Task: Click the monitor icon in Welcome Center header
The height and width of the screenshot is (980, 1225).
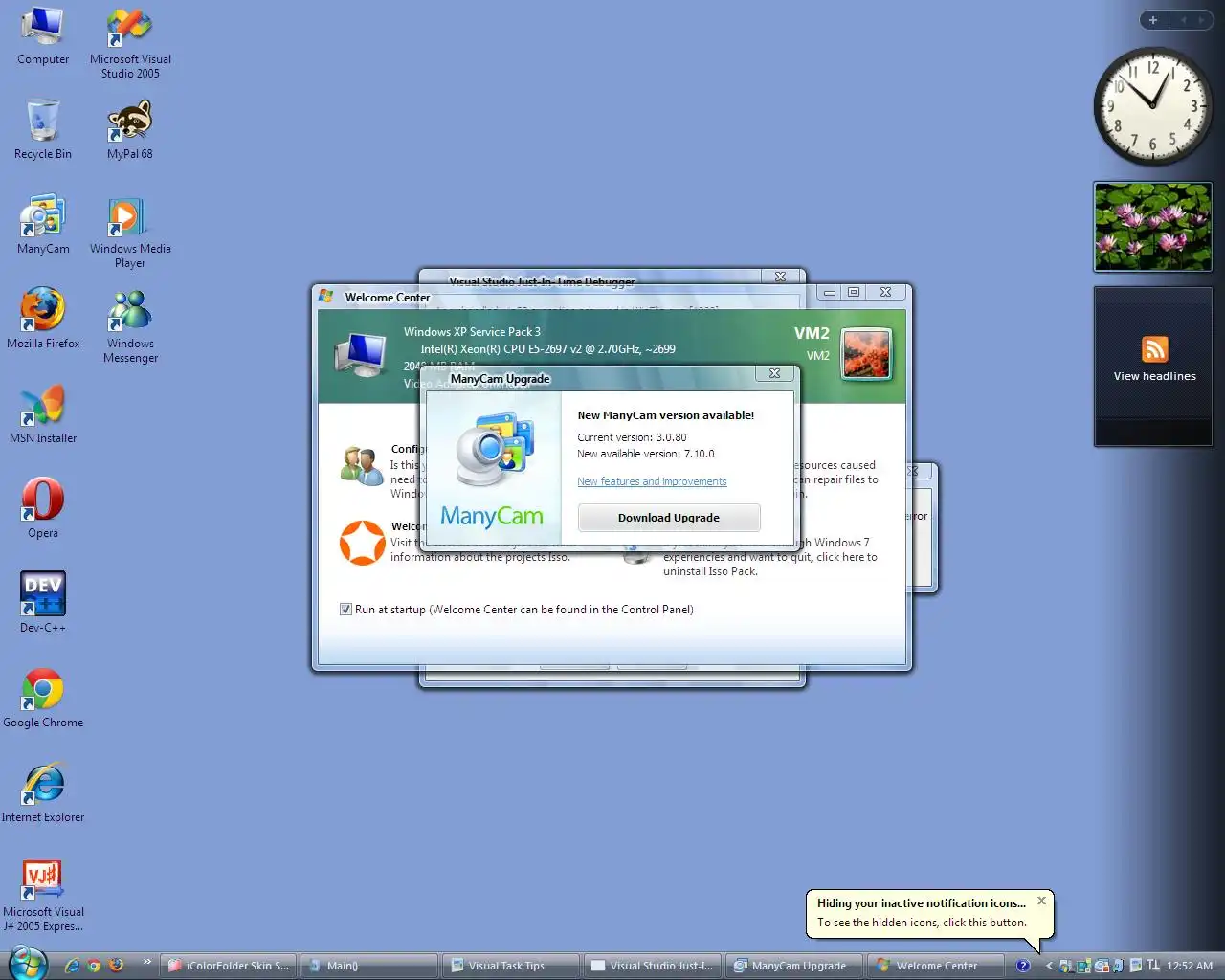Action: 361,356
